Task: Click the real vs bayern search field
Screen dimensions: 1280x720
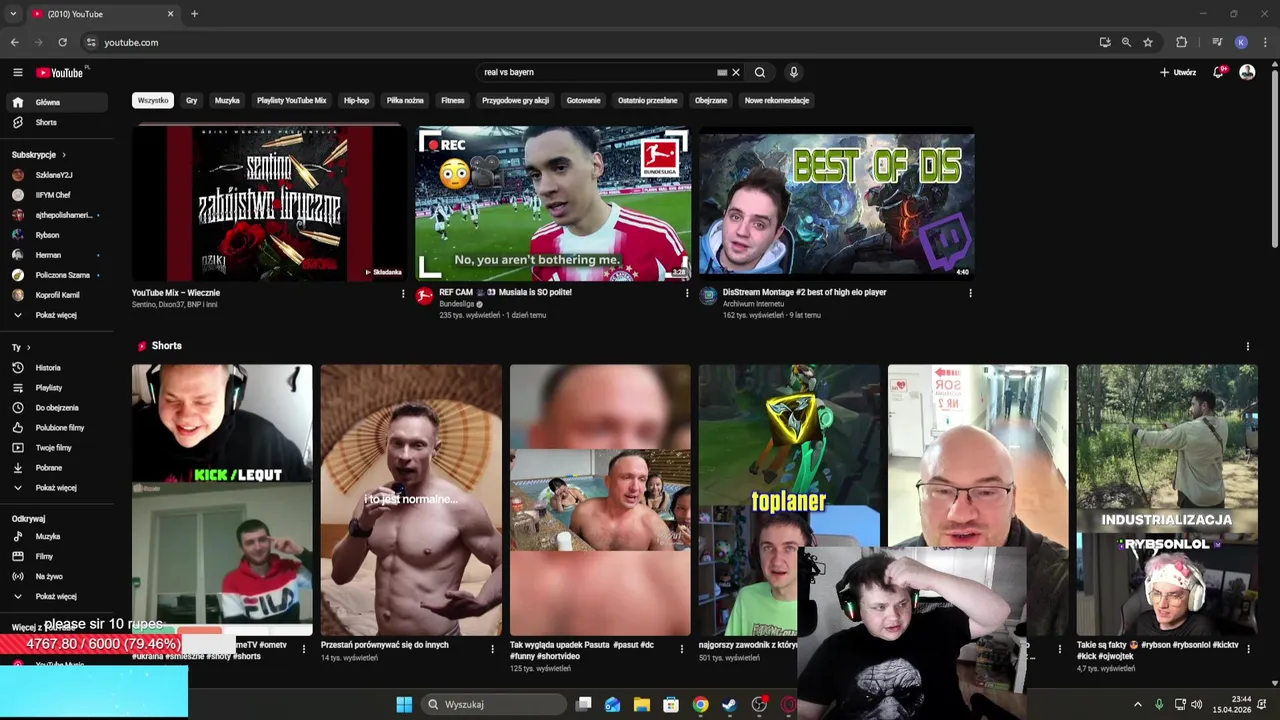Action: (x=597, y=72)
